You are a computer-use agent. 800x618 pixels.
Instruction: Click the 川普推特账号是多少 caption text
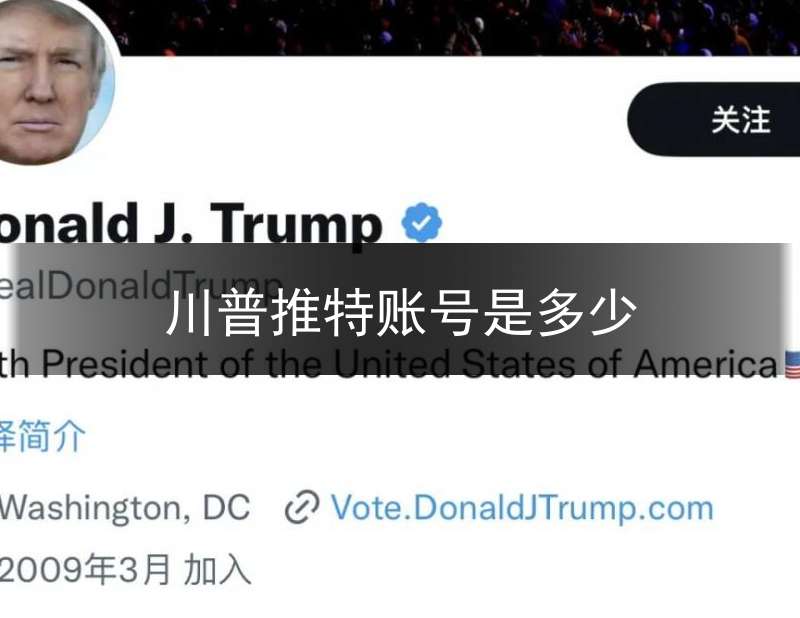point(401,312)
